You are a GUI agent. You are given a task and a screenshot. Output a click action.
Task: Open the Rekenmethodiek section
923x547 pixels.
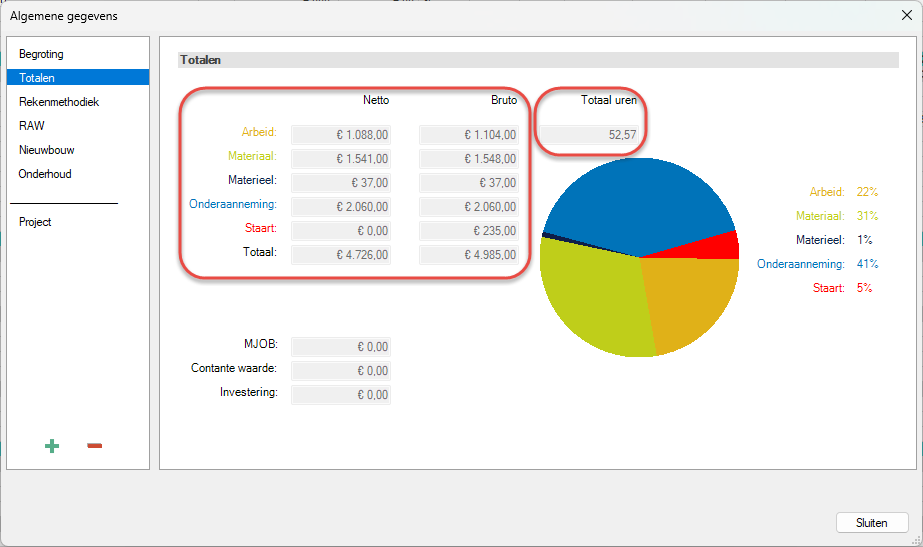59,102
